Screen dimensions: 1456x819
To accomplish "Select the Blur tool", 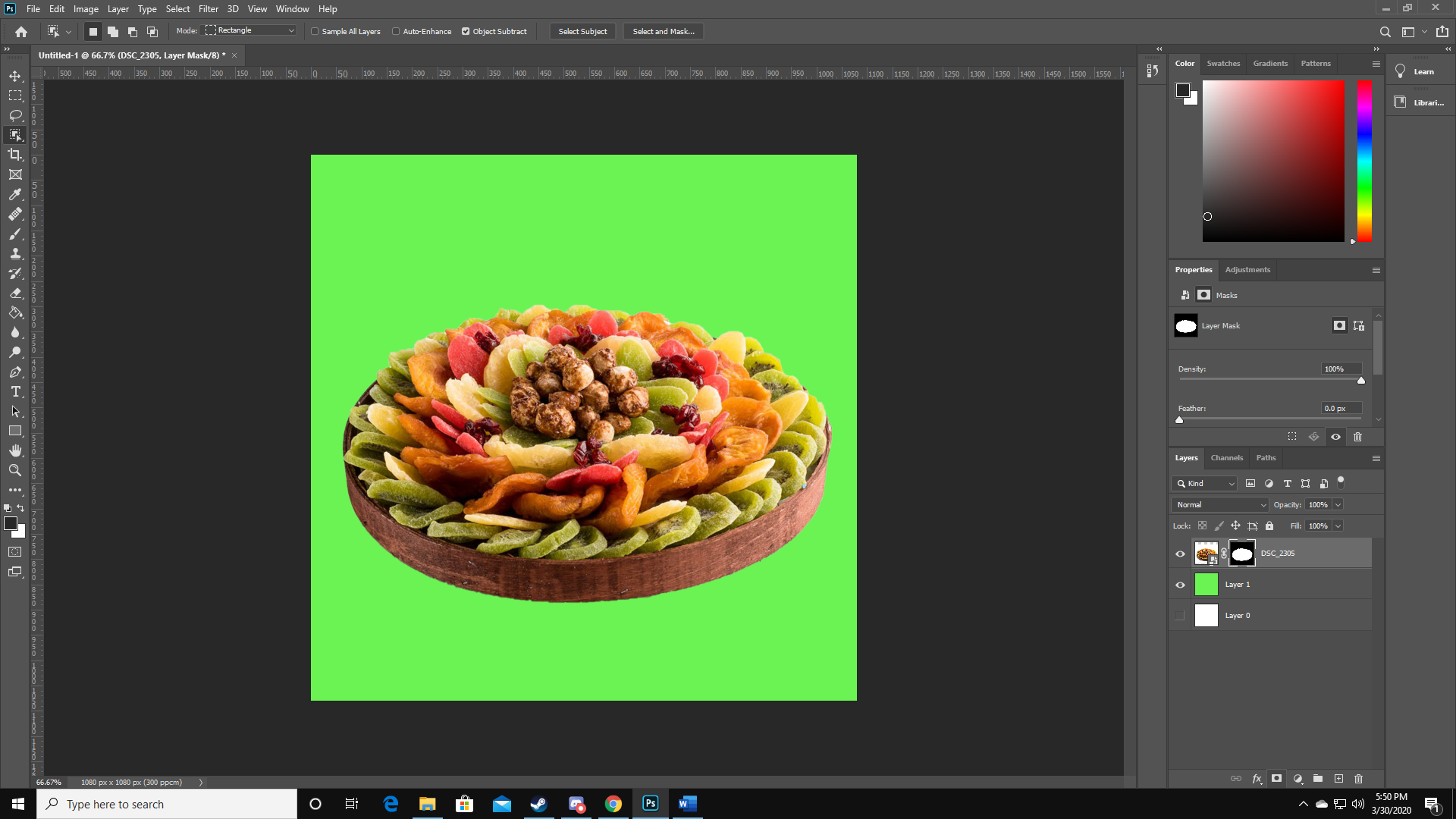I will (15, 332).
